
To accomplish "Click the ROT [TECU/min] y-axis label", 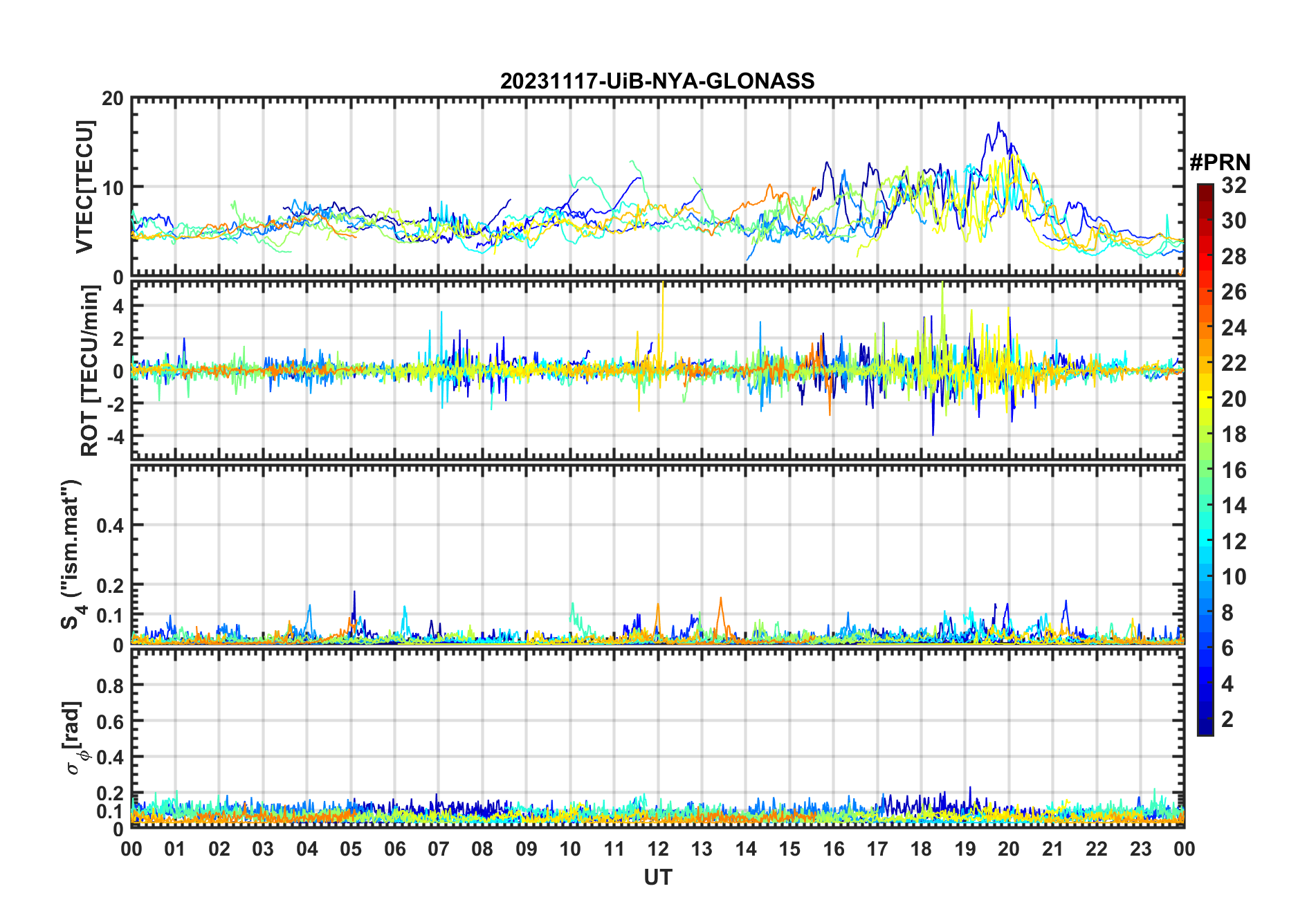I will pos(90,371).
